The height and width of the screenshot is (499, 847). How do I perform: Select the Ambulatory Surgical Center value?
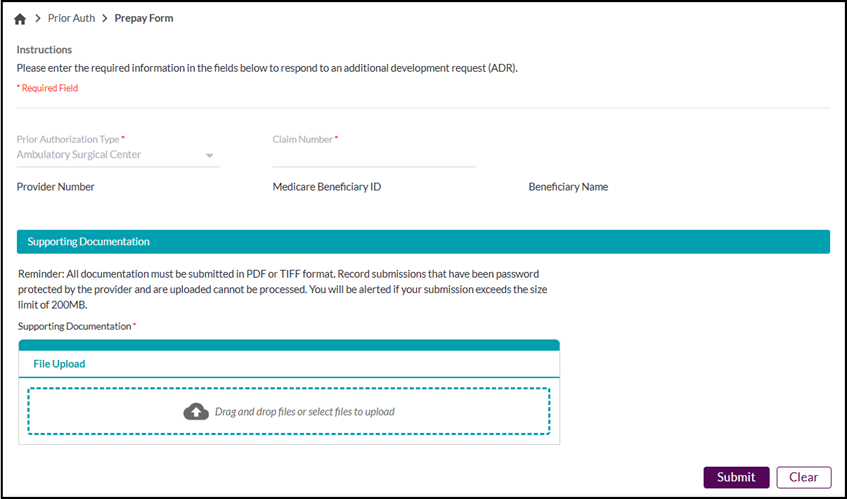pos(79,155)
